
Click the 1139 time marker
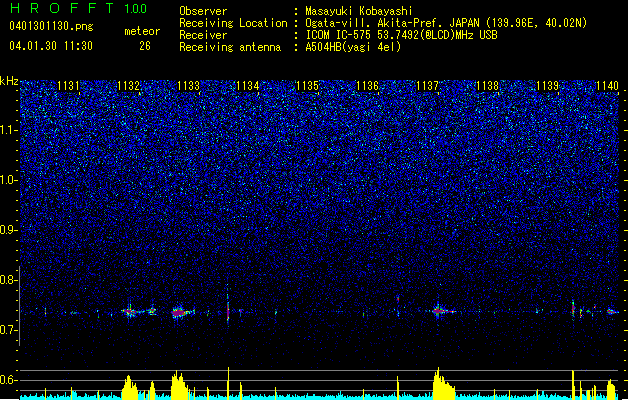pyautogui.click(x=548, y=86)
